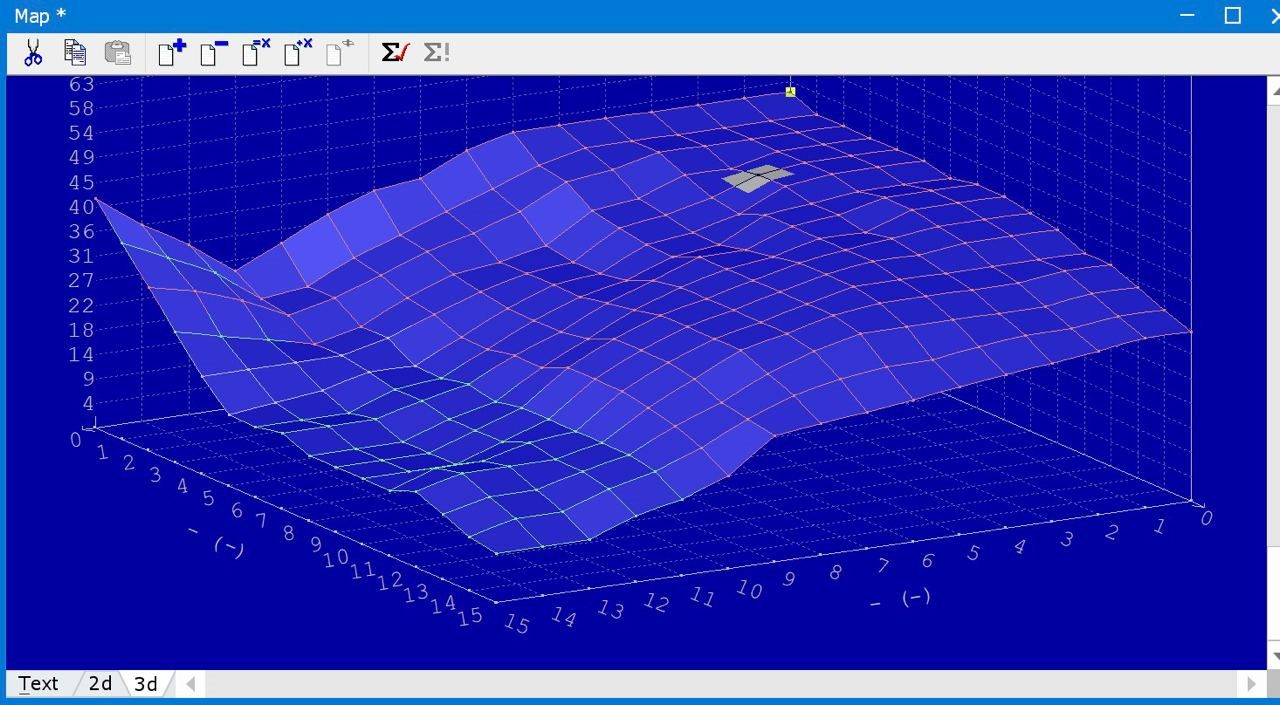Image resolution: width=1280 pixels, height=705 pixels.
Task: Click the Paste clipboard icon
Action: pos(117,53)
